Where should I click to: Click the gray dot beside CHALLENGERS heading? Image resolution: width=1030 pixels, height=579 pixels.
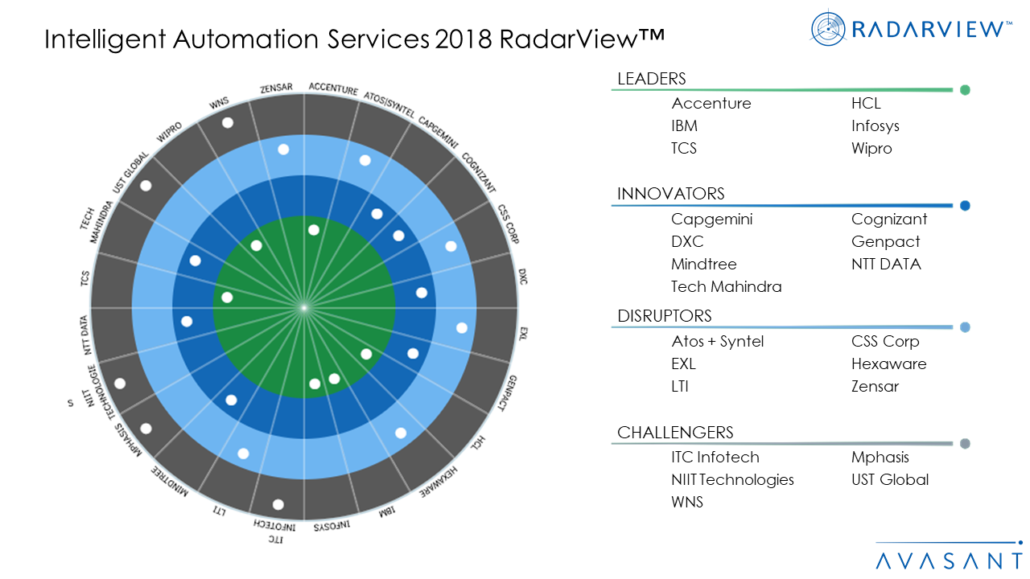click(x=963, y=443)
